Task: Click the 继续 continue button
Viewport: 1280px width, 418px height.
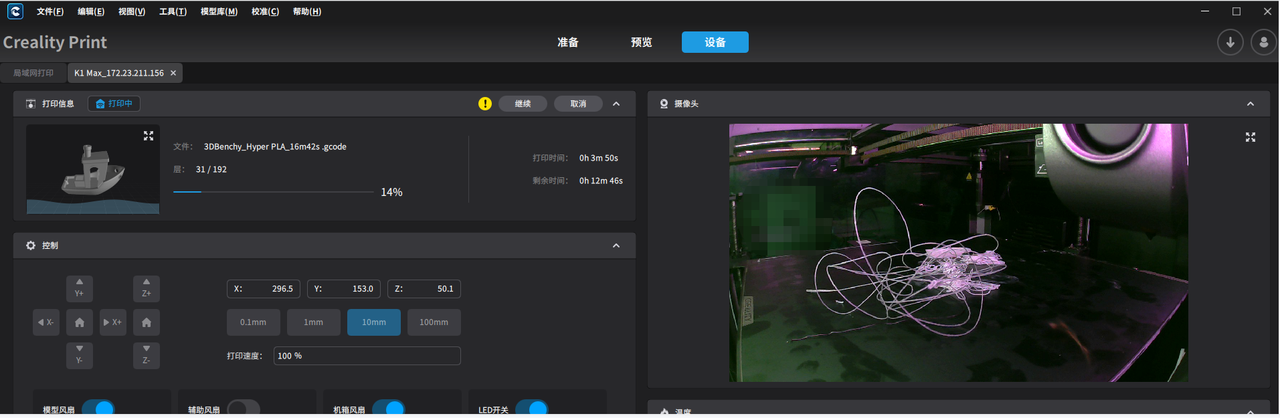Action: [x=522, y=103]
